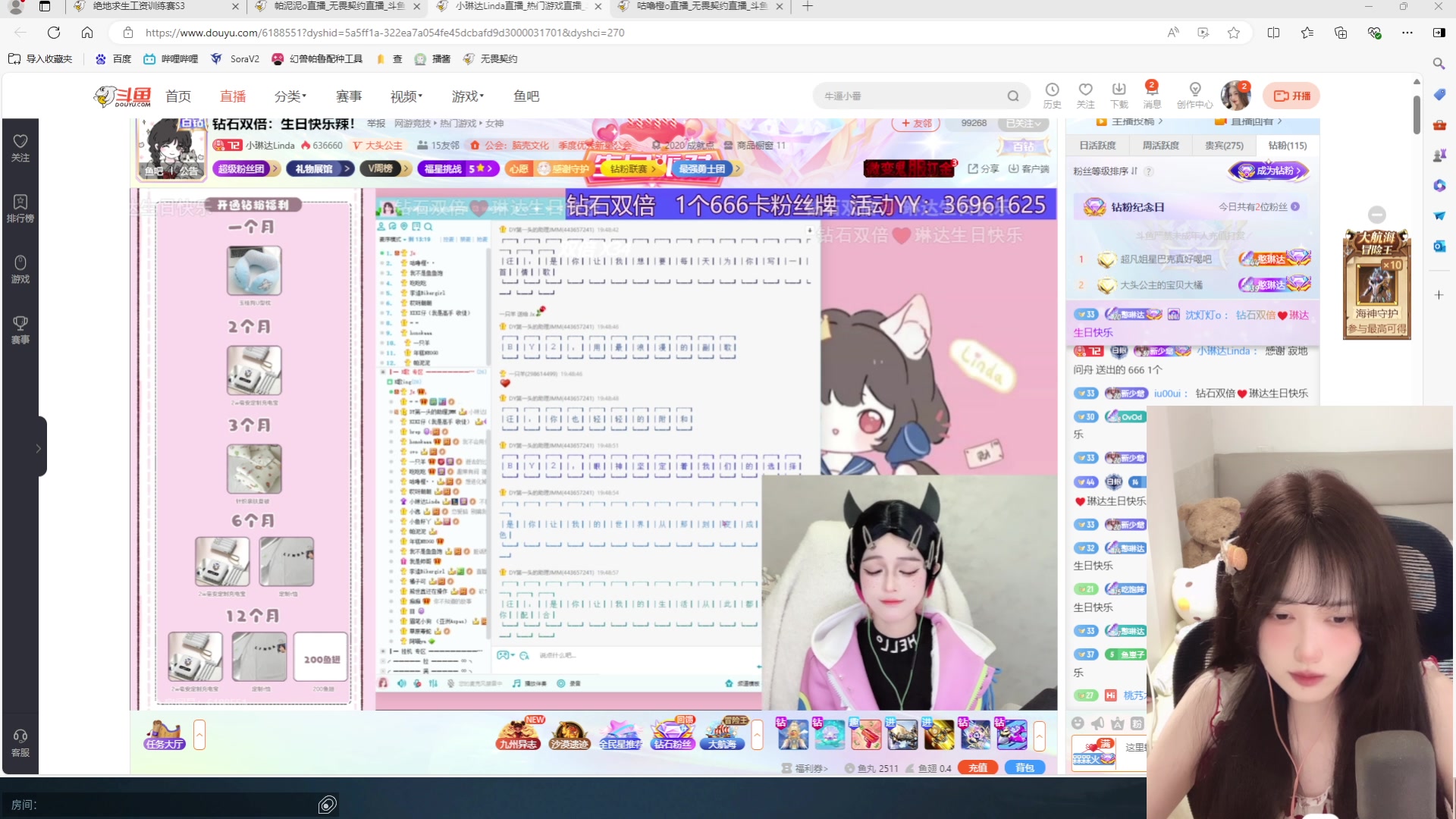Open 沙漠遗迹 activity icon
The image size is (1456, 819).
pos(570,734)
